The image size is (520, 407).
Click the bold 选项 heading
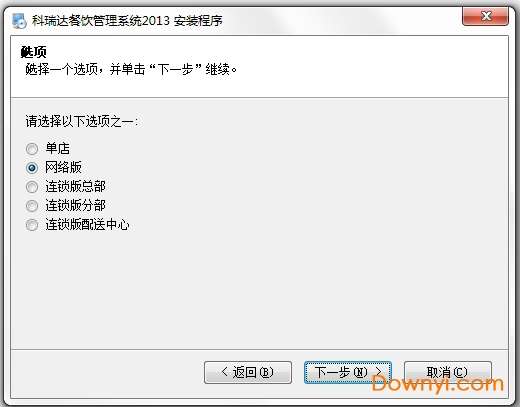[x=33, y=52]
